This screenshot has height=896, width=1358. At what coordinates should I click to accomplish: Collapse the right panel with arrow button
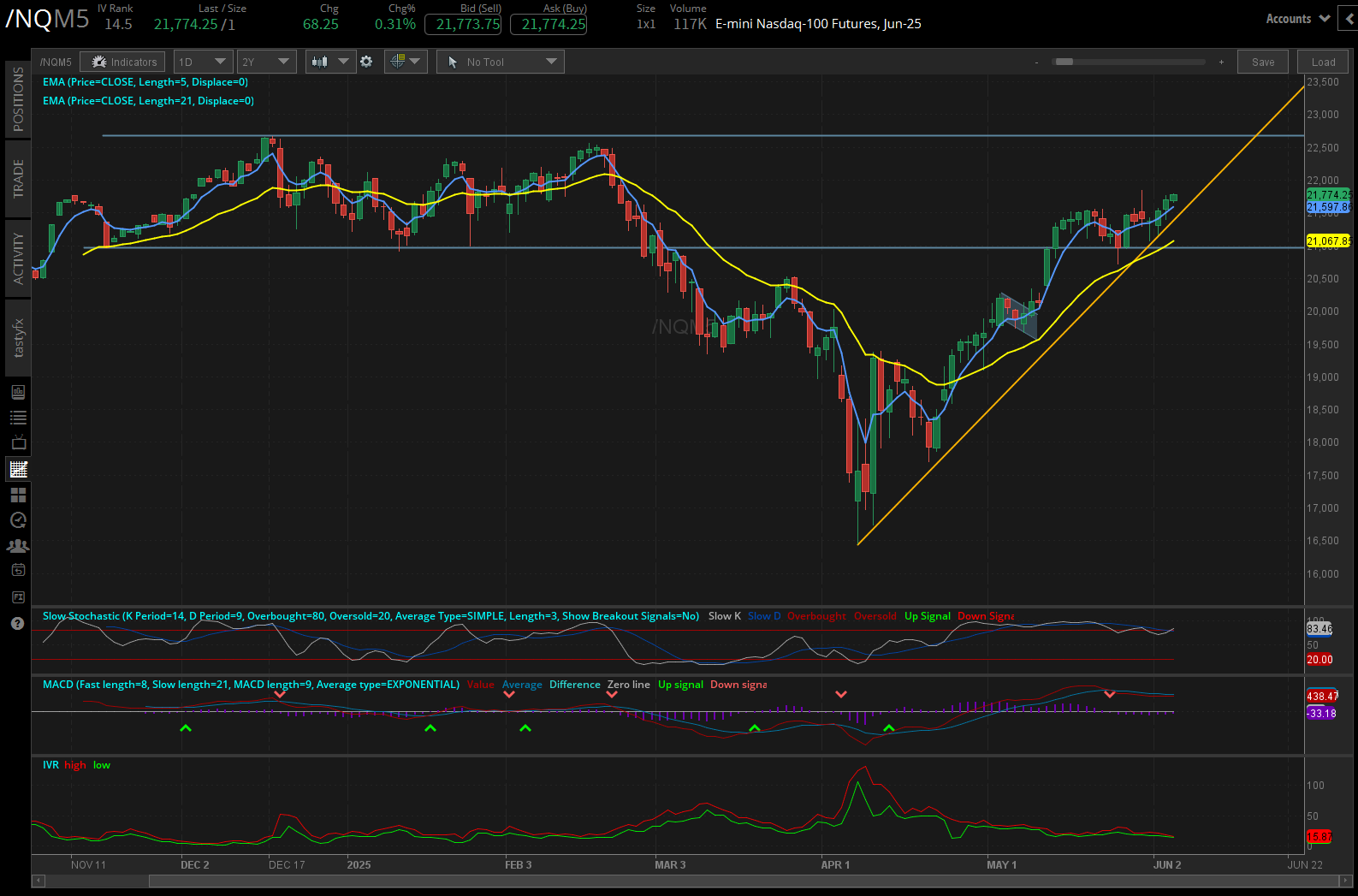pos(1349,19)
